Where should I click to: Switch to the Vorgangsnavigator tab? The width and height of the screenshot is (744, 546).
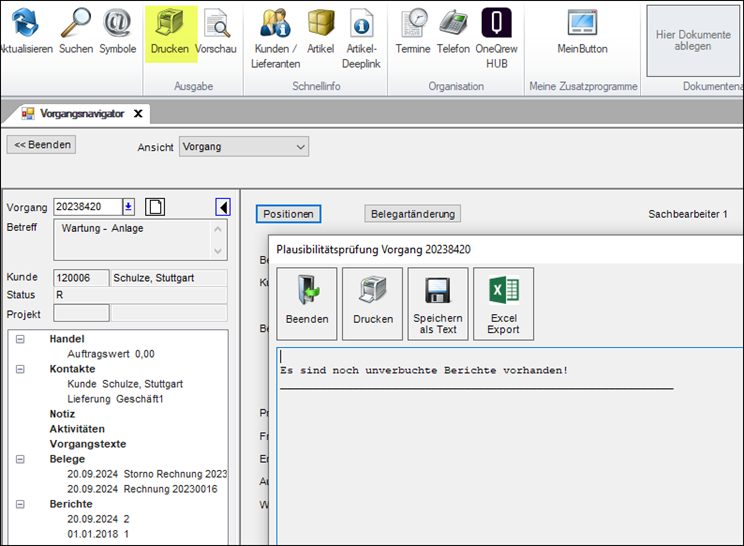[x=82, y=114]
